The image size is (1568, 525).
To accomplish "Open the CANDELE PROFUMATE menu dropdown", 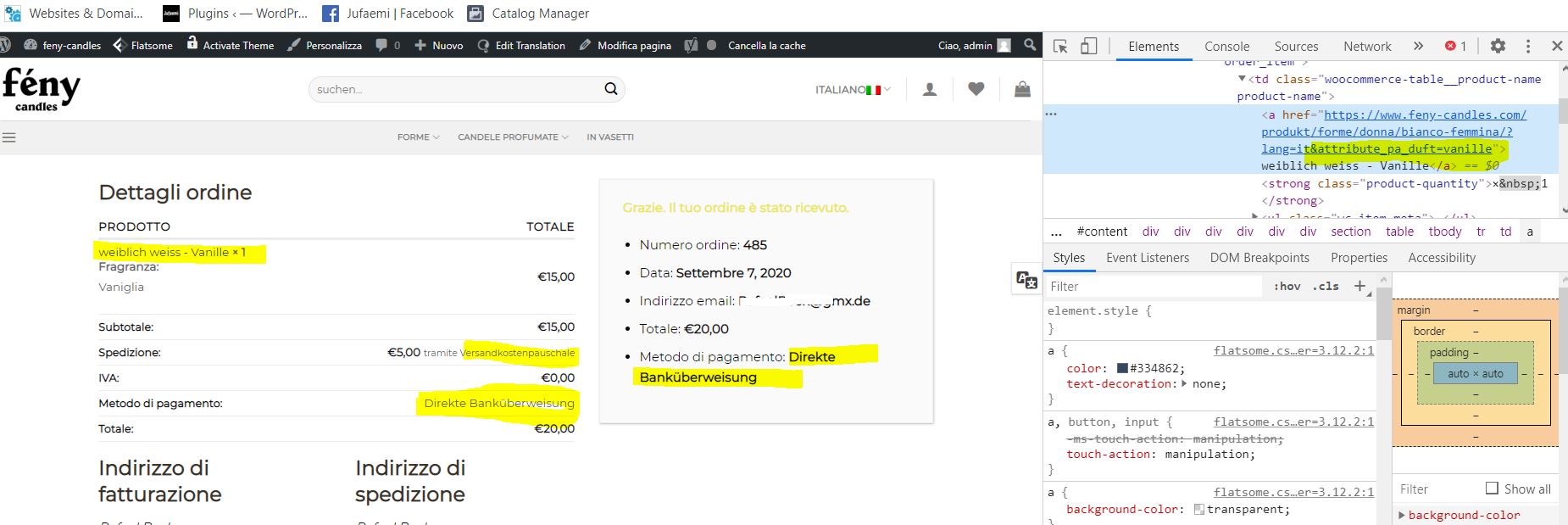I will click(513, 137).
